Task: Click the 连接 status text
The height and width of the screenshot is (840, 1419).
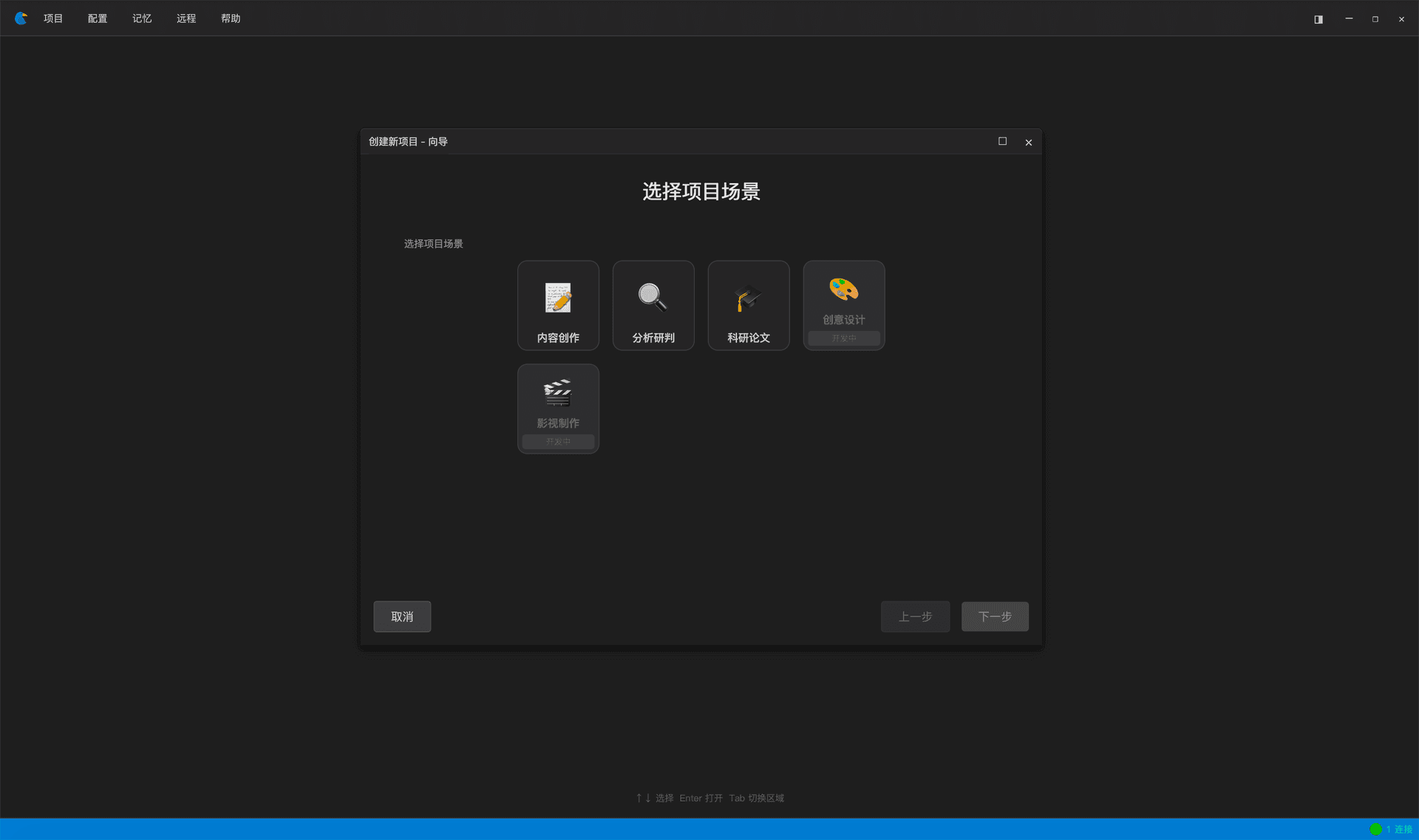Action: tap(1403, 829)
